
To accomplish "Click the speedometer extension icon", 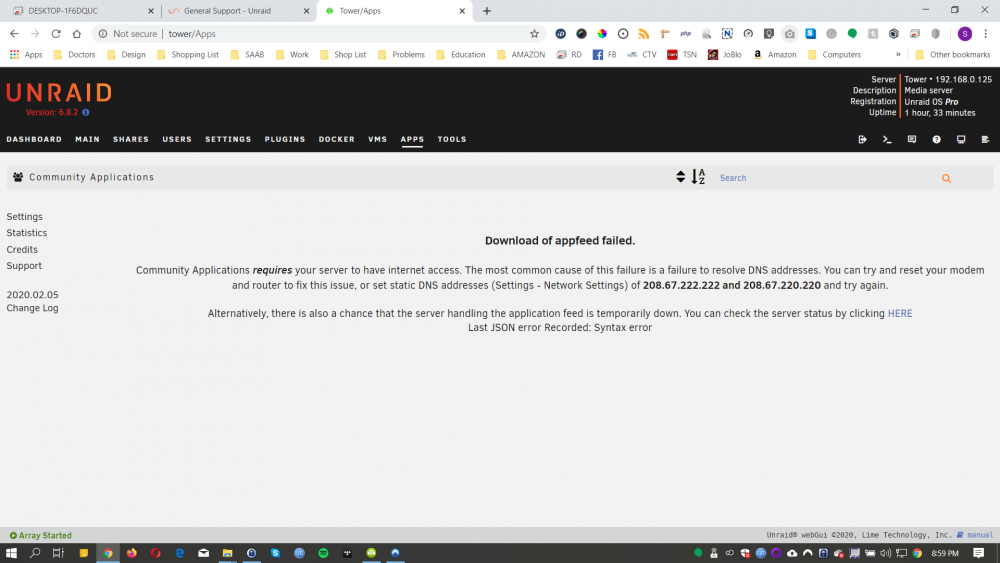I will tap(748, 34).
